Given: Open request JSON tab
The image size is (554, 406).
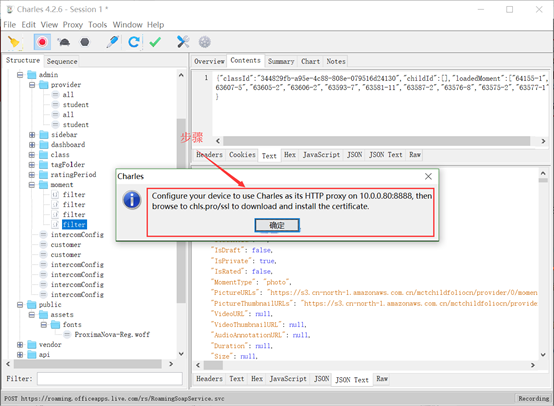Looking at the screenshot, I should point(354,155).
